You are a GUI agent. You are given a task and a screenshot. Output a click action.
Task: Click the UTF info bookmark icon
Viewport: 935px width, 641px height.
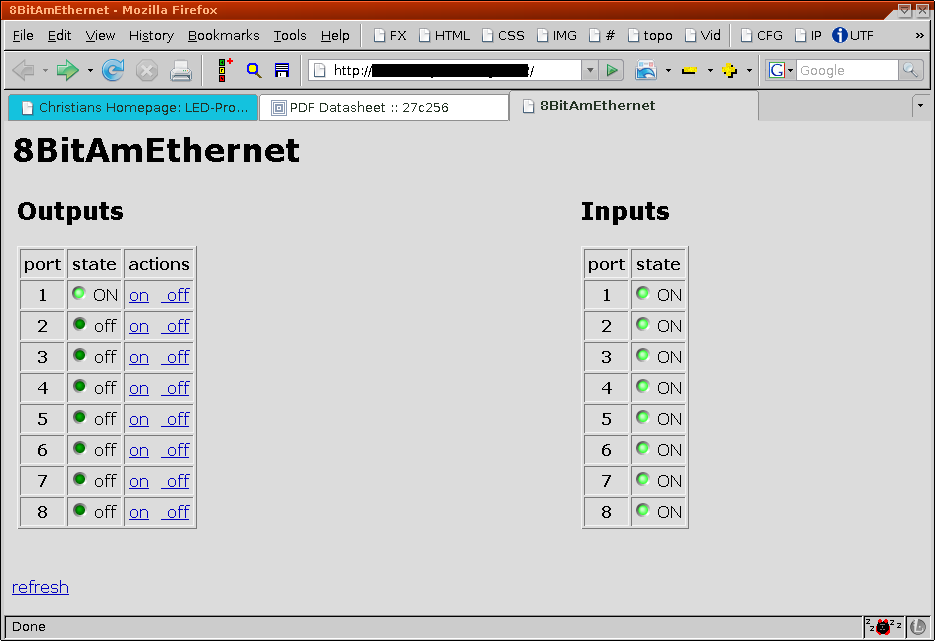[840, 35]
